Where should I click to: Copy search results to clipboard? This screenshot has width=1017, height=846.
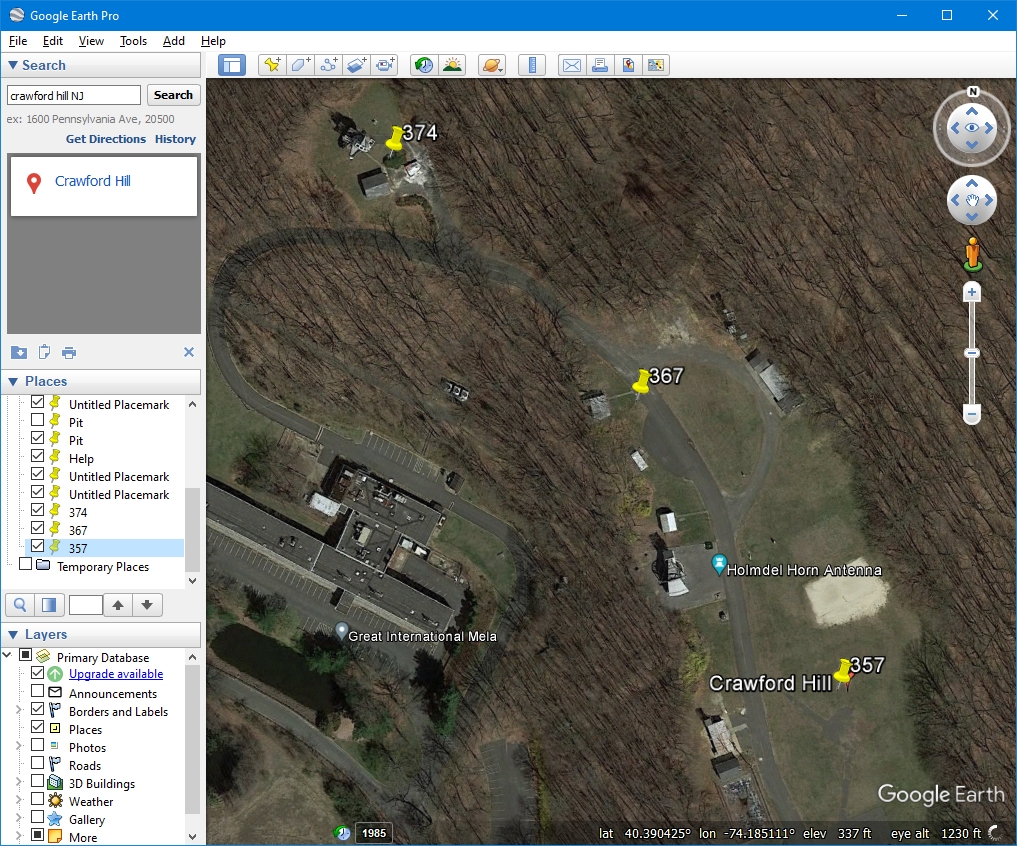point(44,352)
